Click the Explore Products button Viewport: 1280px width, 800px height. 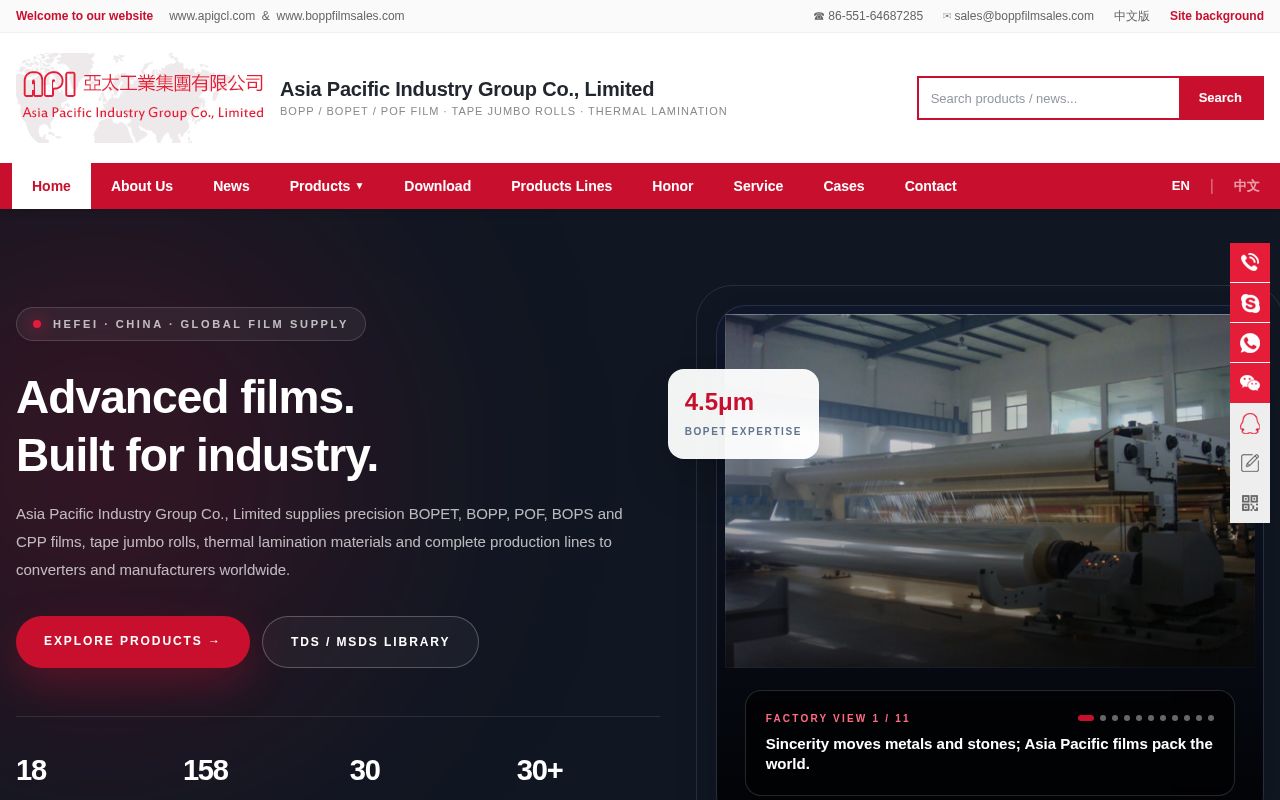133,642
